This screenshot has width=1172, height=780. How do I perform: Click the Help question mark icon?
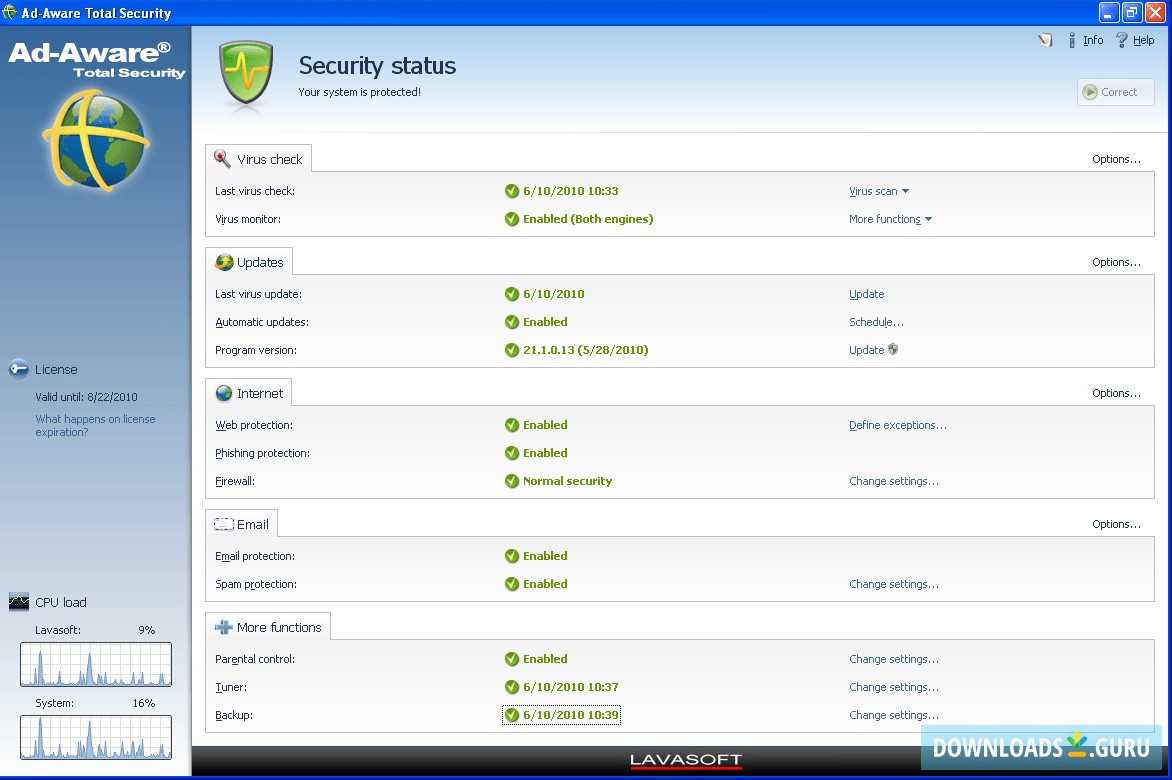(x=1121, y=40)
